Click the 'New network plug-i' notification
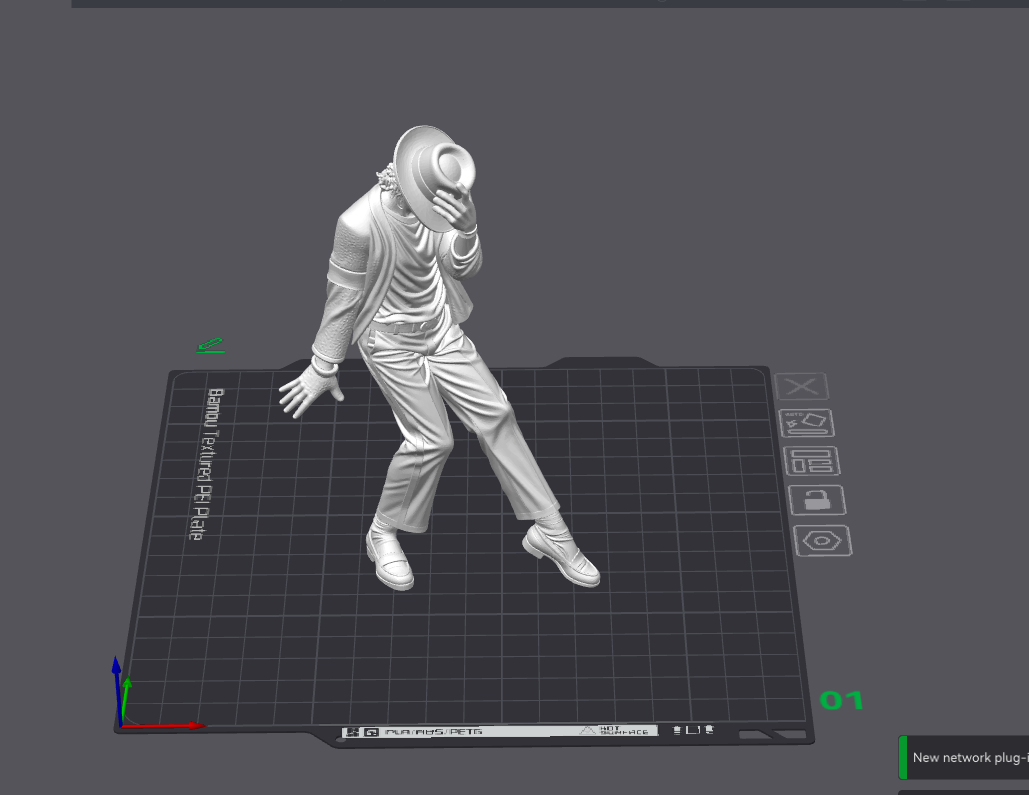Viewport: 1029px width, 795px height. coord(963,758)
